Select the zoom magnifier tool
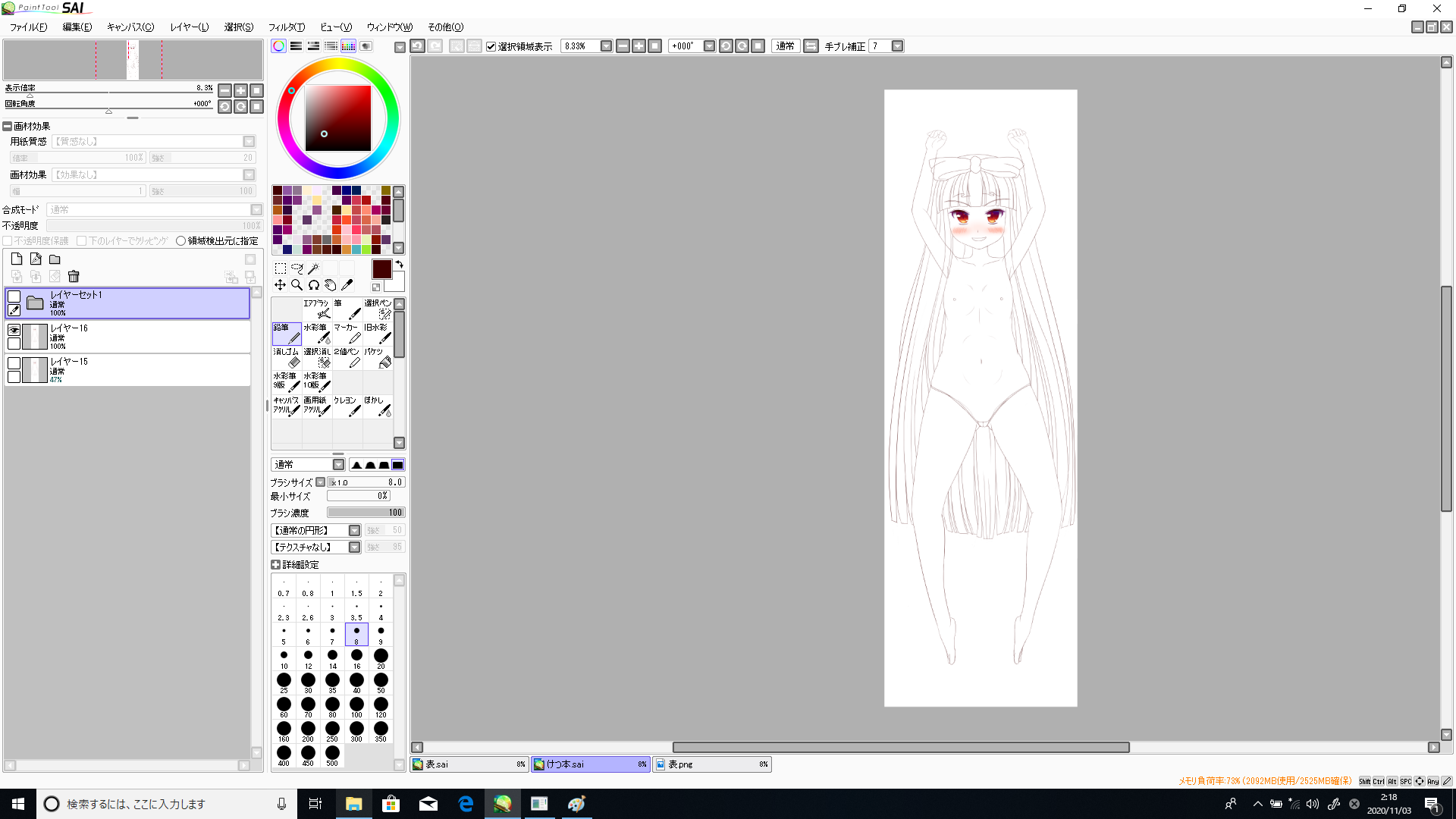 (x=297, y=285)
